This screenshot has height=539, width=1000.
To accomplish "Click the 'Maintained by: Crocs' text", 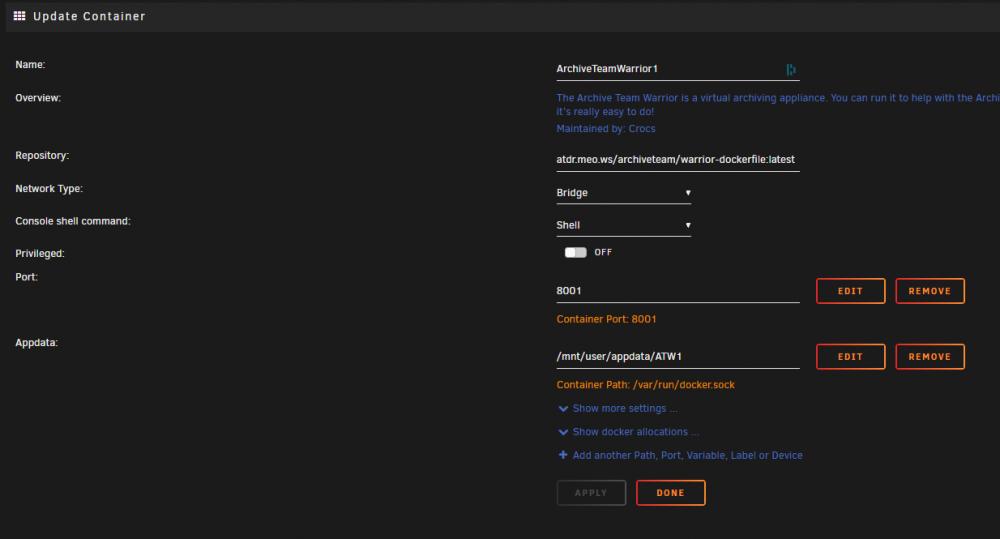I will (606, 129).
